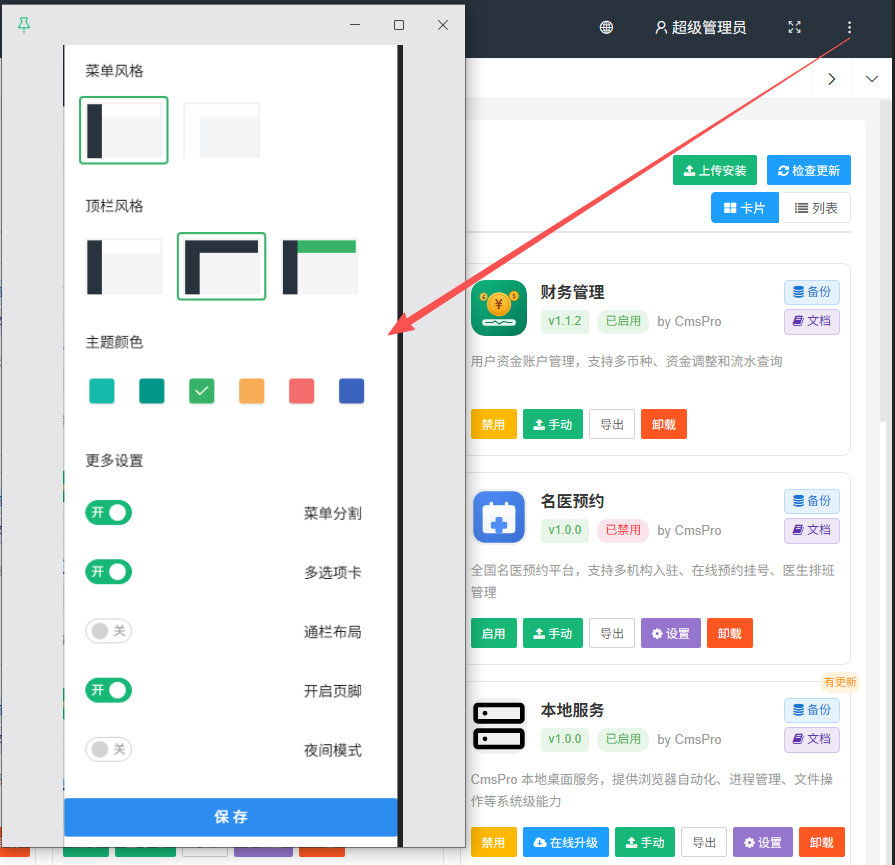
Task: Click 导出 on the 本地服务 card
Action: (x=704, y=842)
